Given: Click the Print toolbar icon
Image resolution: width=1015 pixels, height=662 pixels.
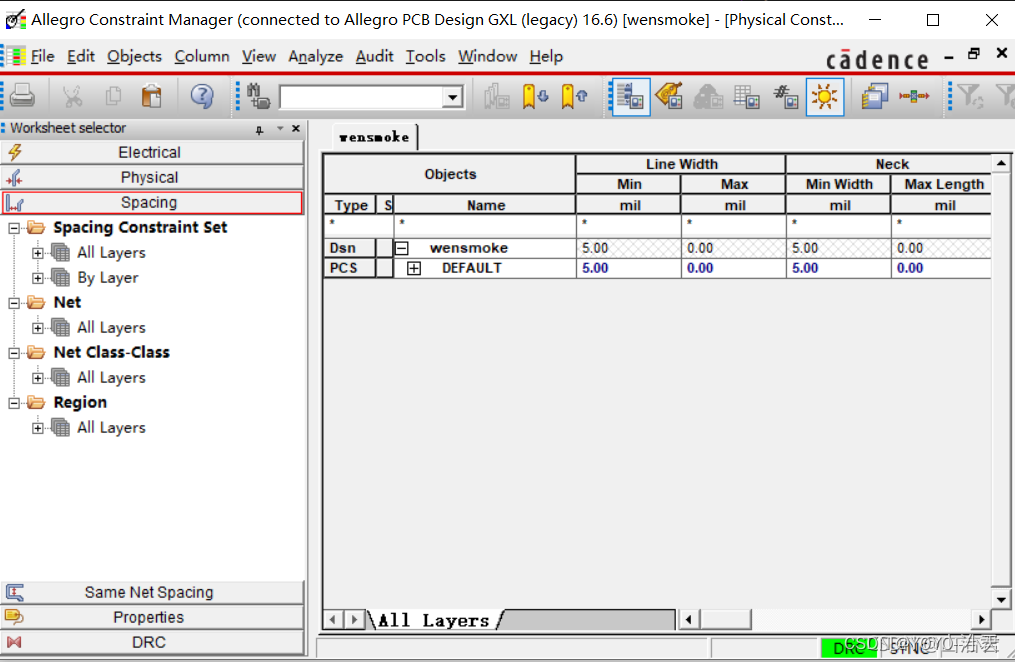Looking at the screenshot, I should [23, 96].
